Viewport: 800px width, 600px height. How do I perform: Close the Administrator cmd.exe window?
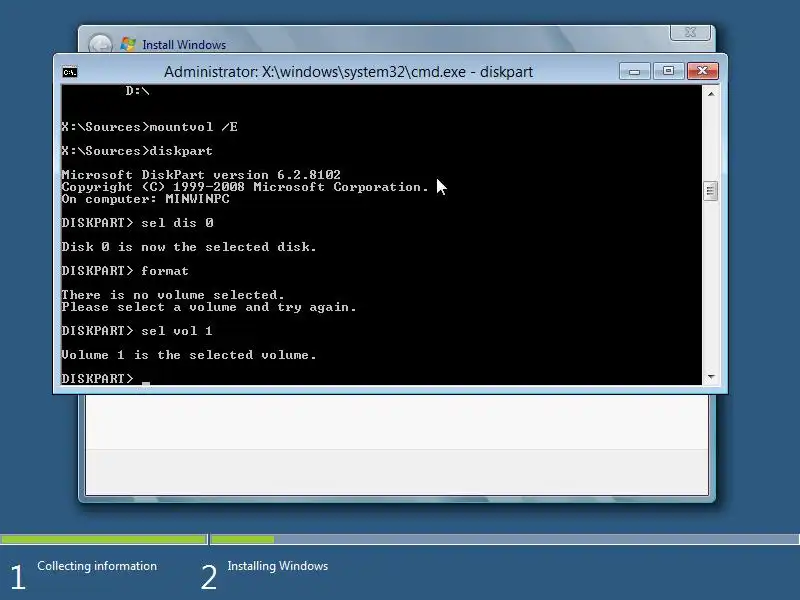703,71
